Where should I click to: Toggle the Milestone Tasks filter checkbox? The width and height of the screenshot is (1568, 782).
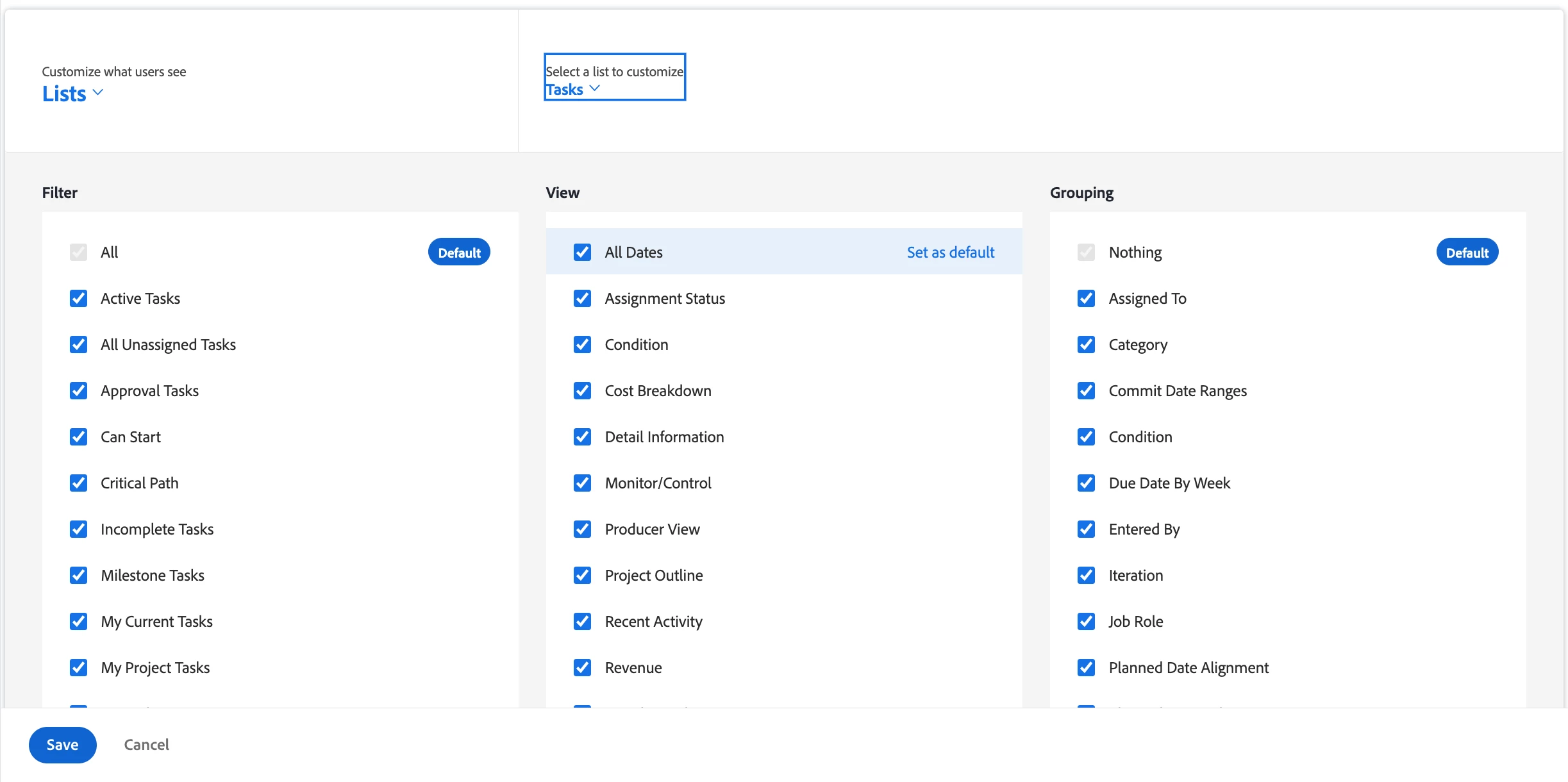click(78, 576)
